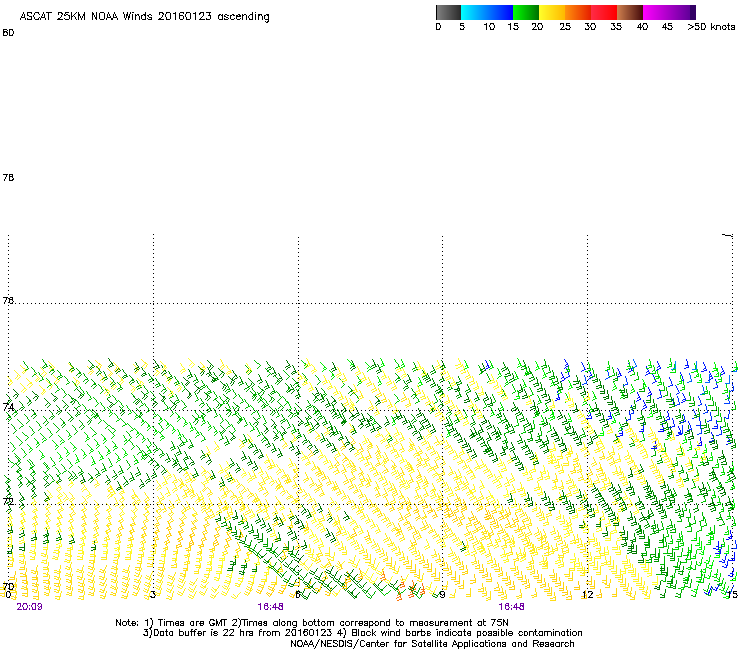Click the '25' legend scale label
Screen dimensions: 740x650
(565, 27)
